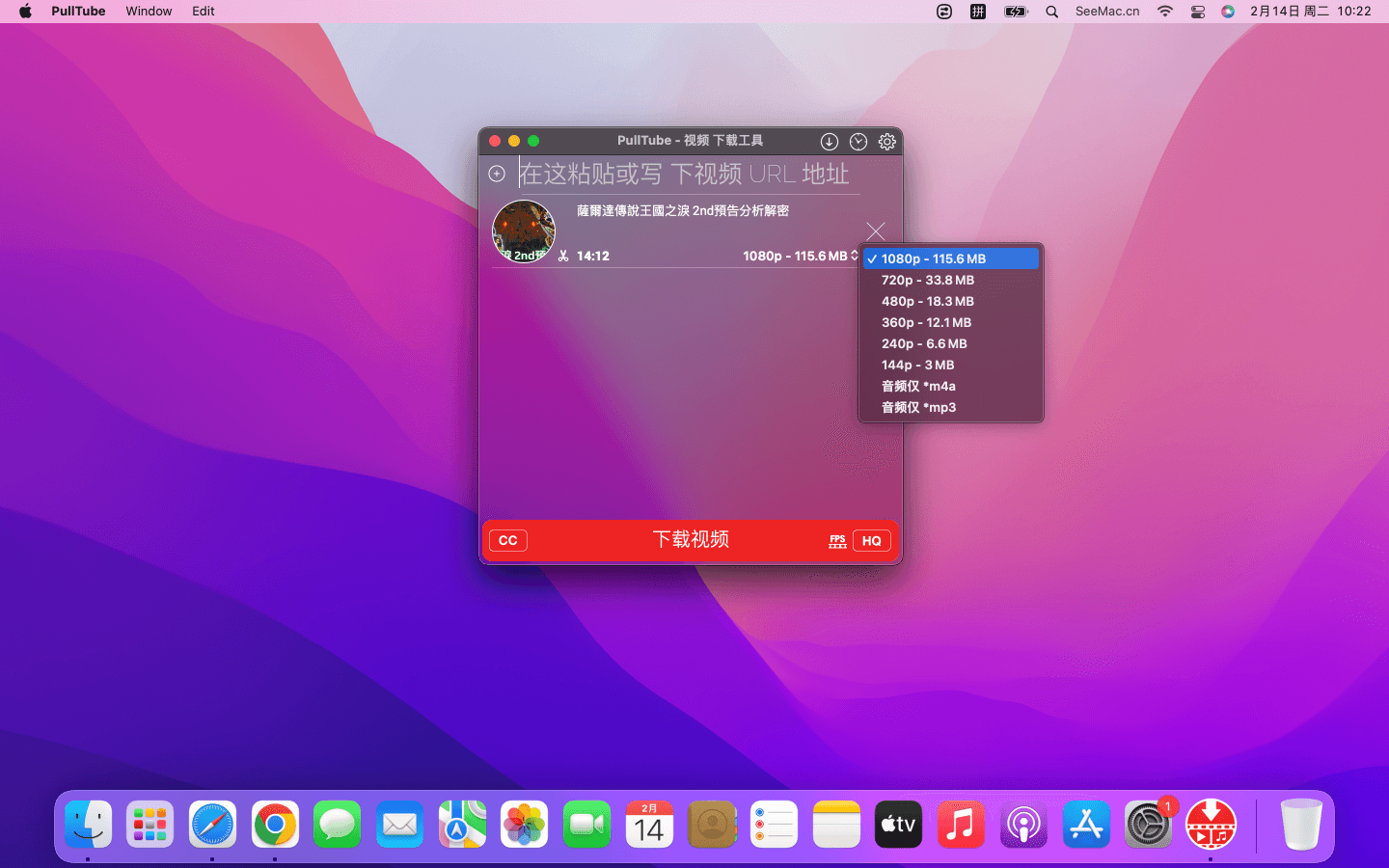Open the 1080p - 115.6 MB quality dropdown
This screenshot has height=868, width=1389.
[801, 256]
